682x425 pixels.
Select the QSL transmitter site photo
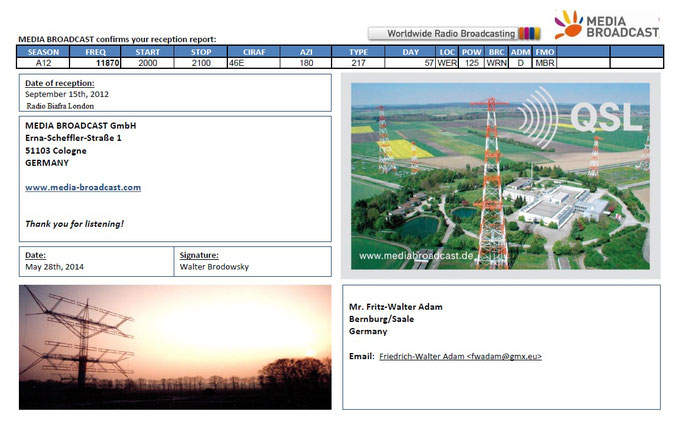[x=500, y=176]
